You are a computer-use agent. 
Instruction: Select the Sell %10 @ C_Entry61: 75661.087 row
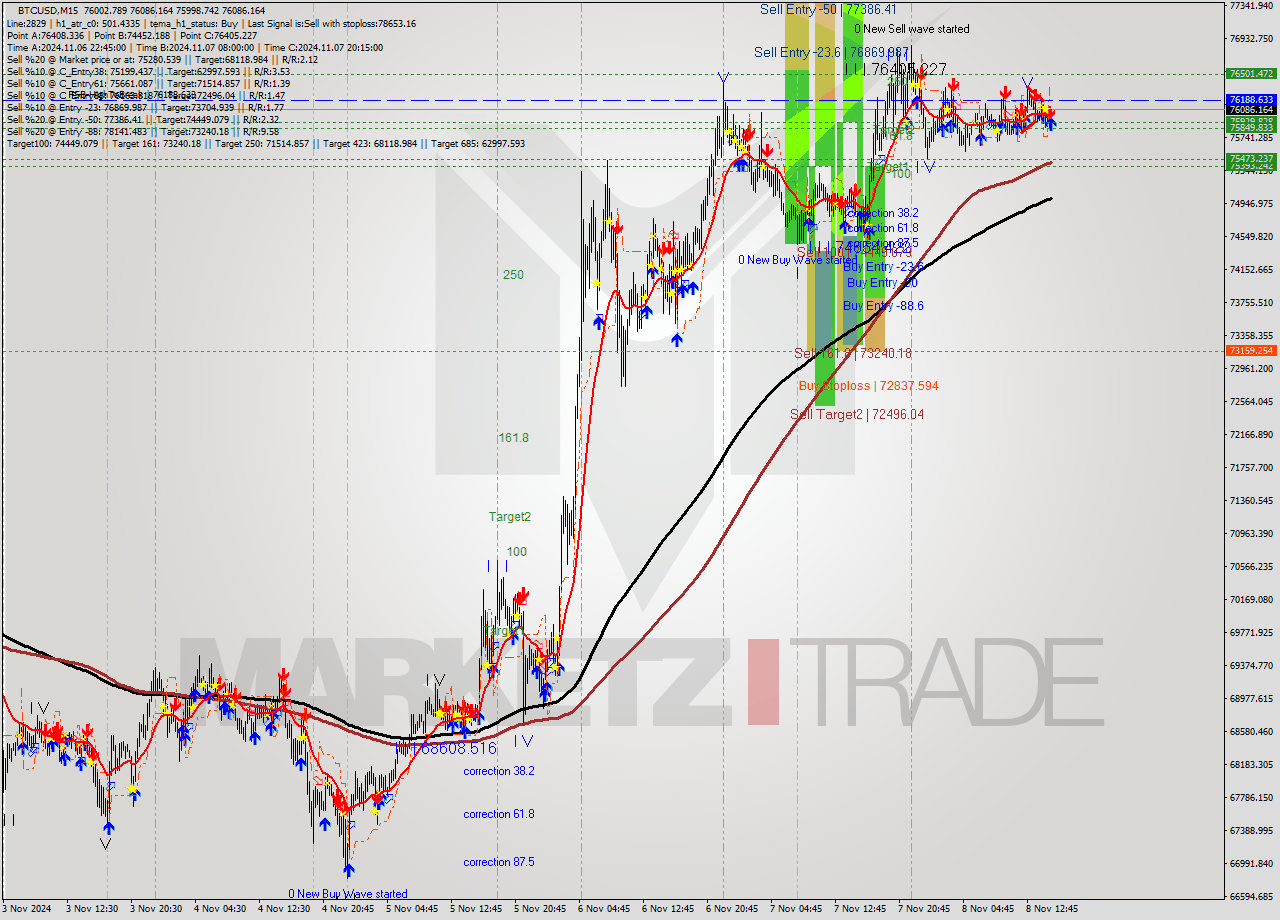(148, 83)
